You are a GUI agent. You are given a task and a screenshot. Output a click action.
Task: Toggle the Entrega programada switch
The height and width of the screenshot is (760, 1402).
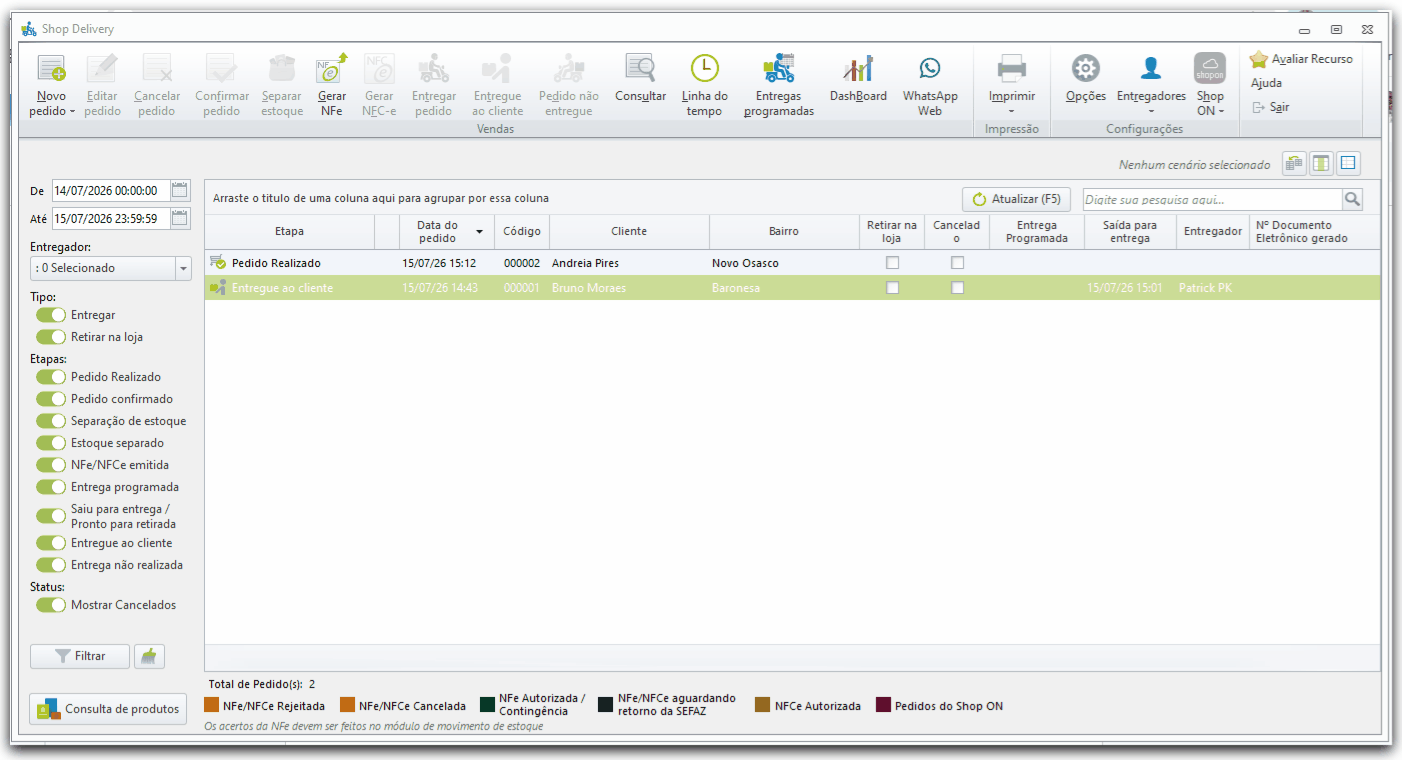51,487
